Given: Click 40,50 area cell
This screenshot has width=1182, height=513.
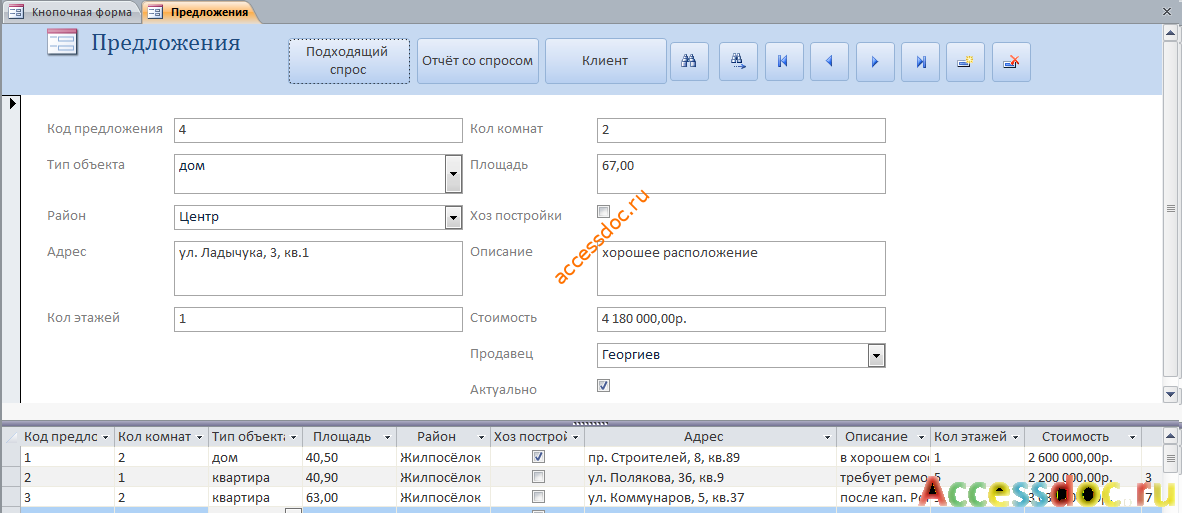Looking at the screenshot, I should (349, 457).
